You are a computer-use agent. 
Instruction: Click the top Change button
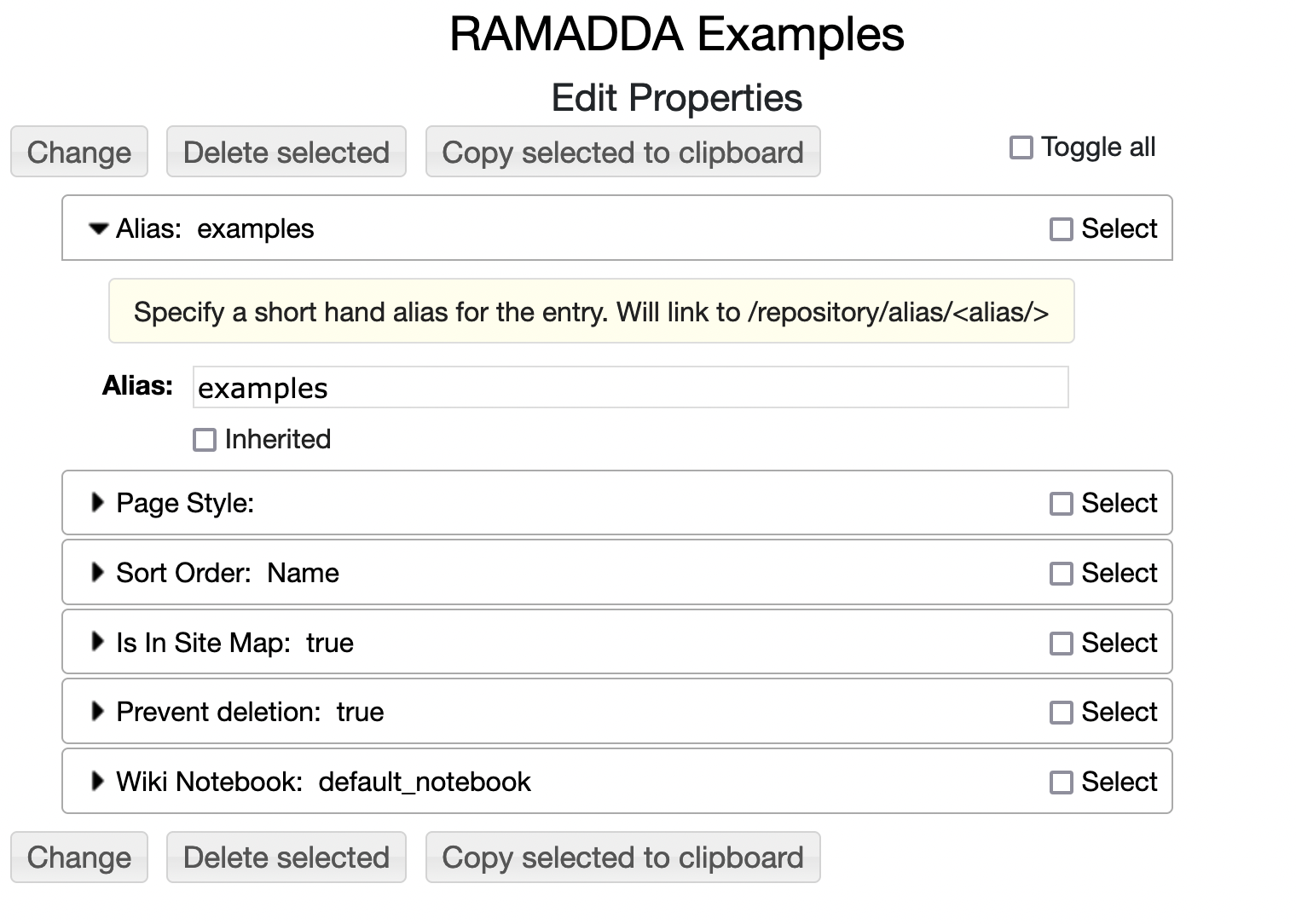tap(79, 153)
